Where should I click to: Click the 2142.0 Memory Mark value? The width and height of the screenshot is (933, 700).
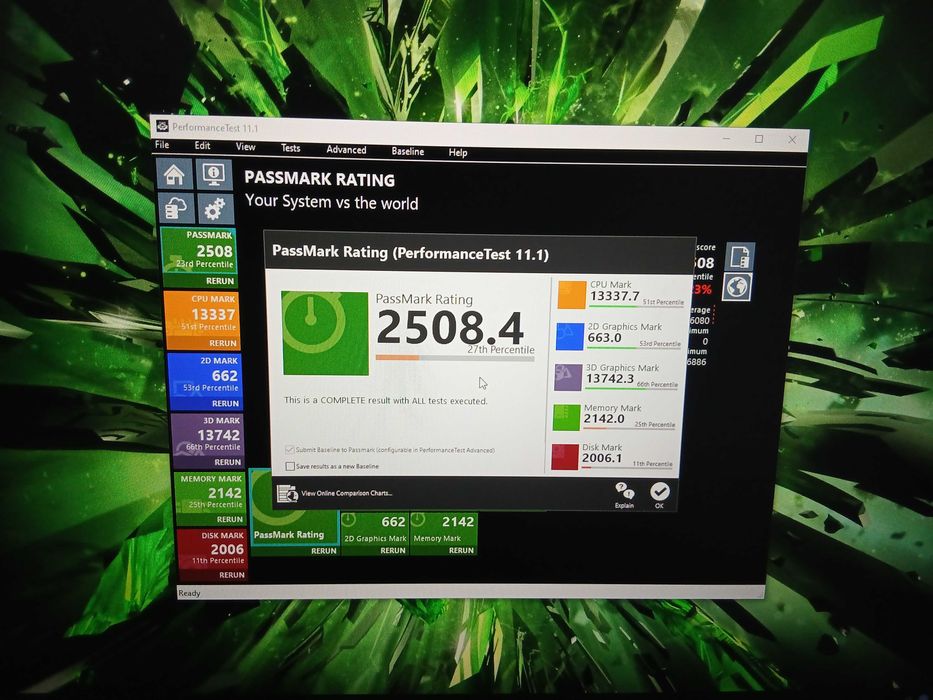pos(604,418)
